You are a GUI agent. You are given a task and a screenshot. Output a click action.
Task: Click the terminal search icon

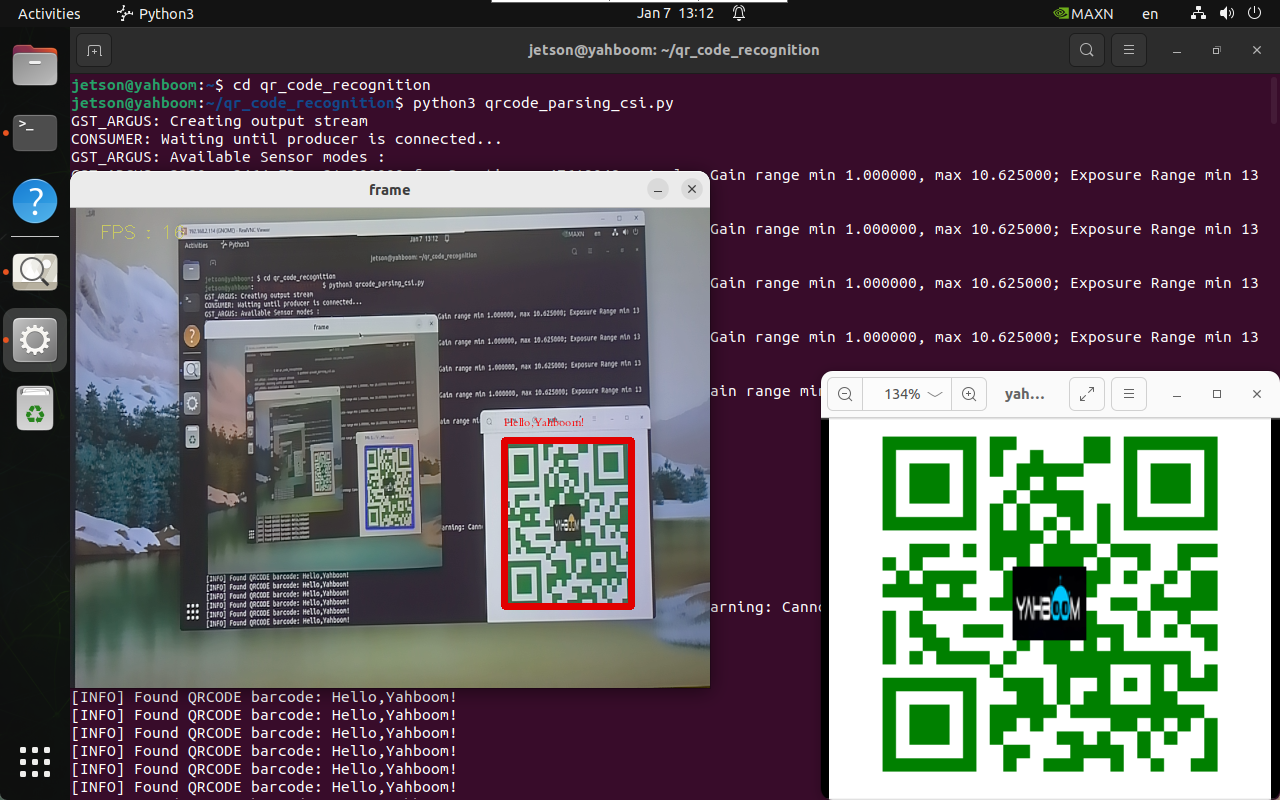tap(1087, 50)
